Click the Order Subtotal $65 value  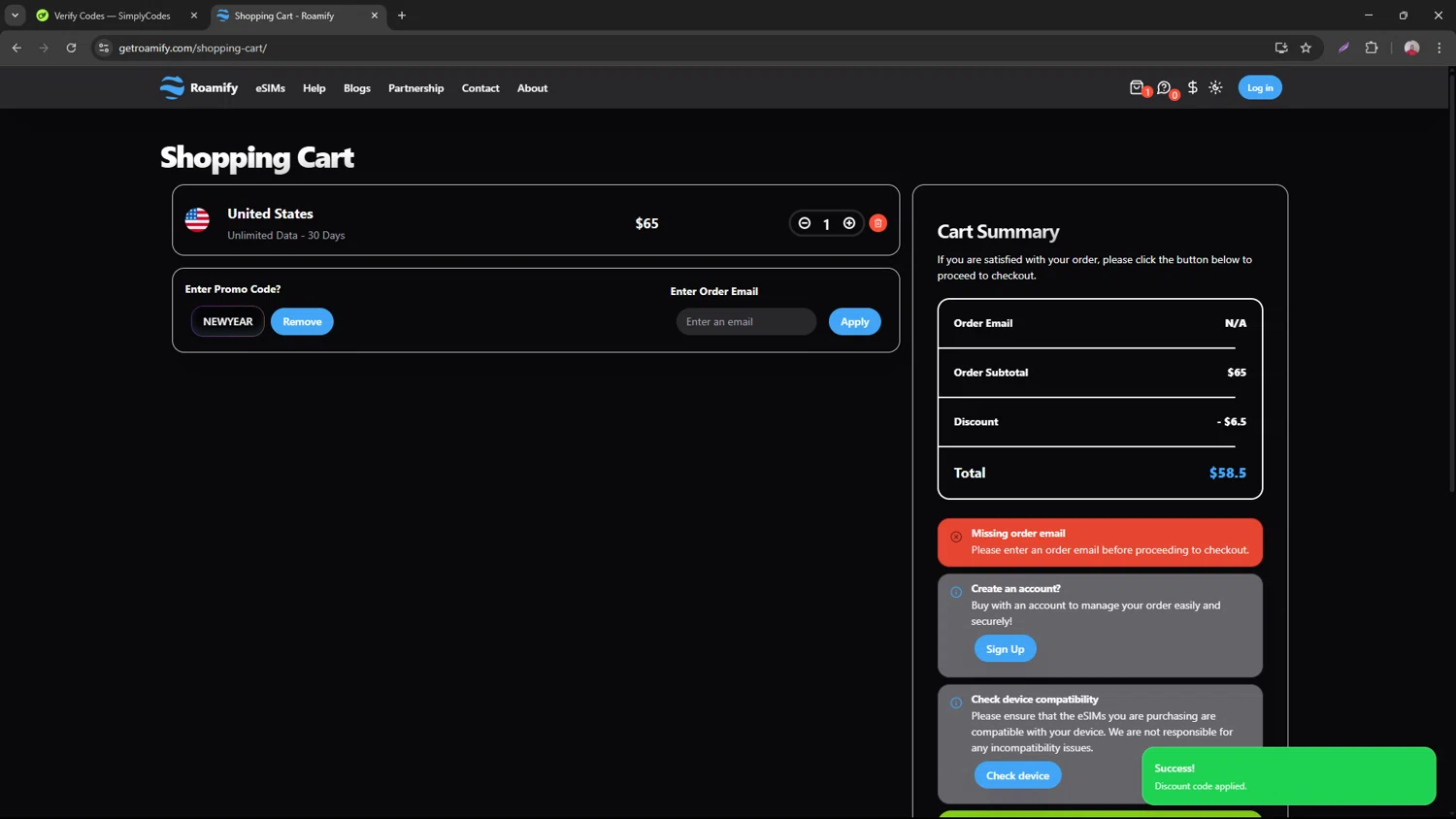pos(1237,372)
